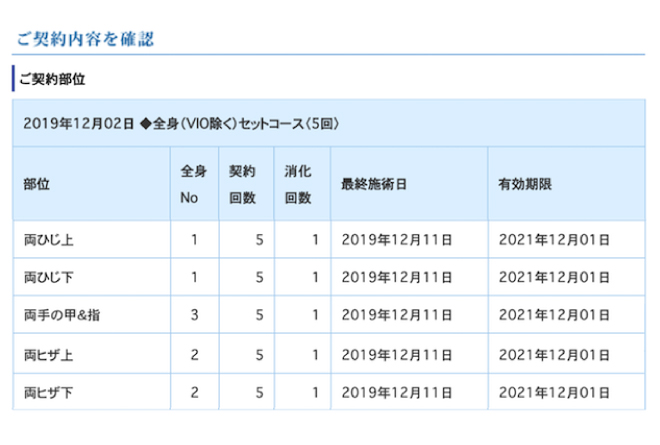Screen dimensions: 660x445
Task: Click the 両ヒザ下 row label
Action: click(49, 392)
